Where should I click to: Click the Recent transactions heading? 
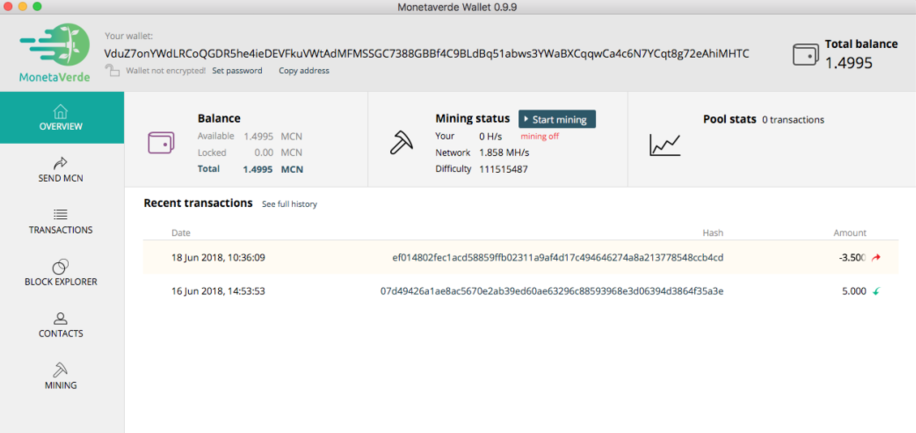point(198,203)
